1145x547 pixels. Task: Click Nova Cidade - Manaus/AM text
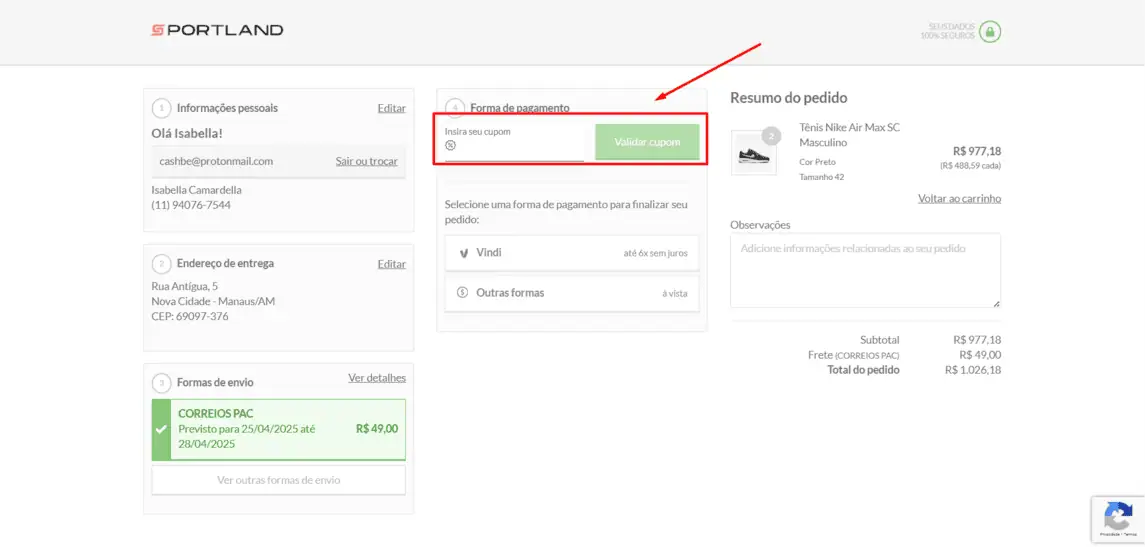tap(213, 301)
